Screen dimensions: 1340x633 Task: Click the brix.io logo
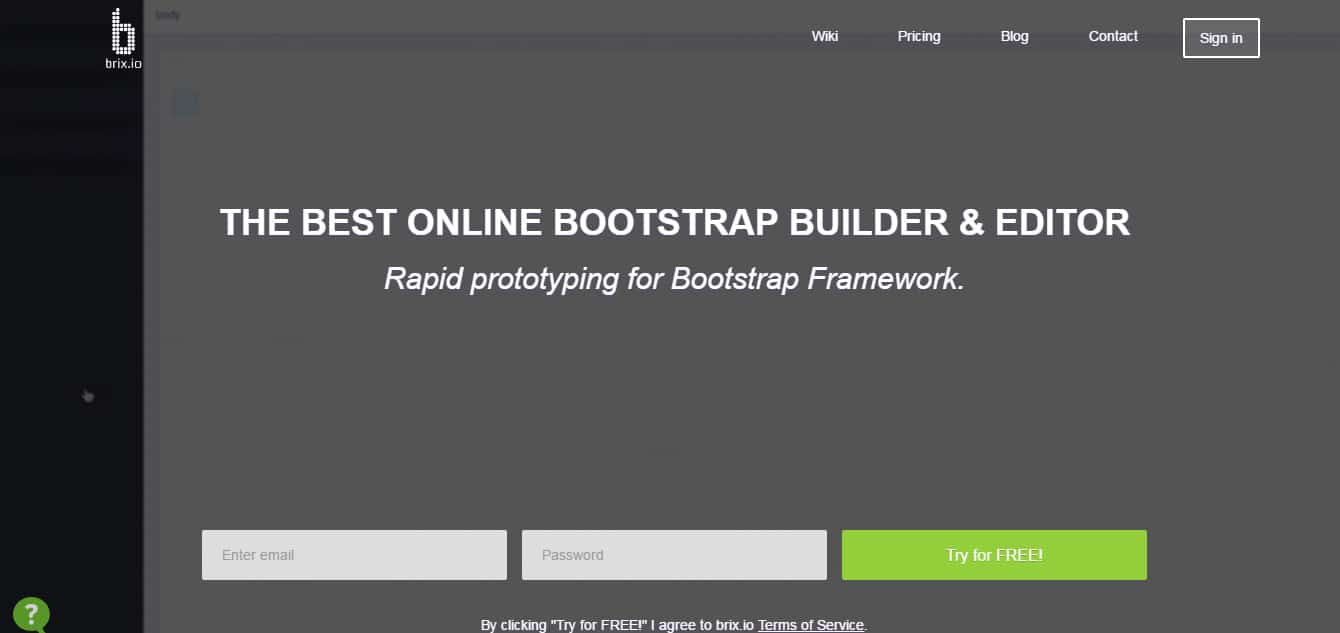123,38
